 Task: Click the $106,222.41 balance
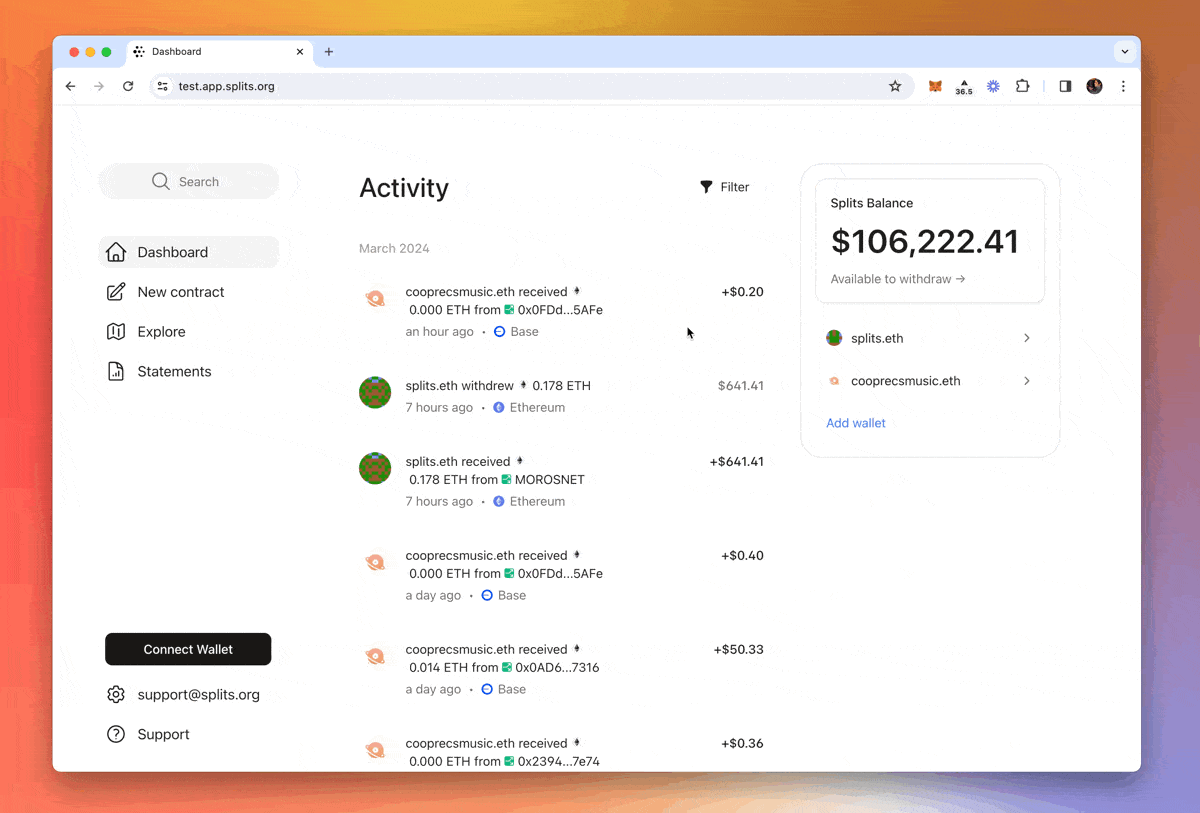click(925, 242)
